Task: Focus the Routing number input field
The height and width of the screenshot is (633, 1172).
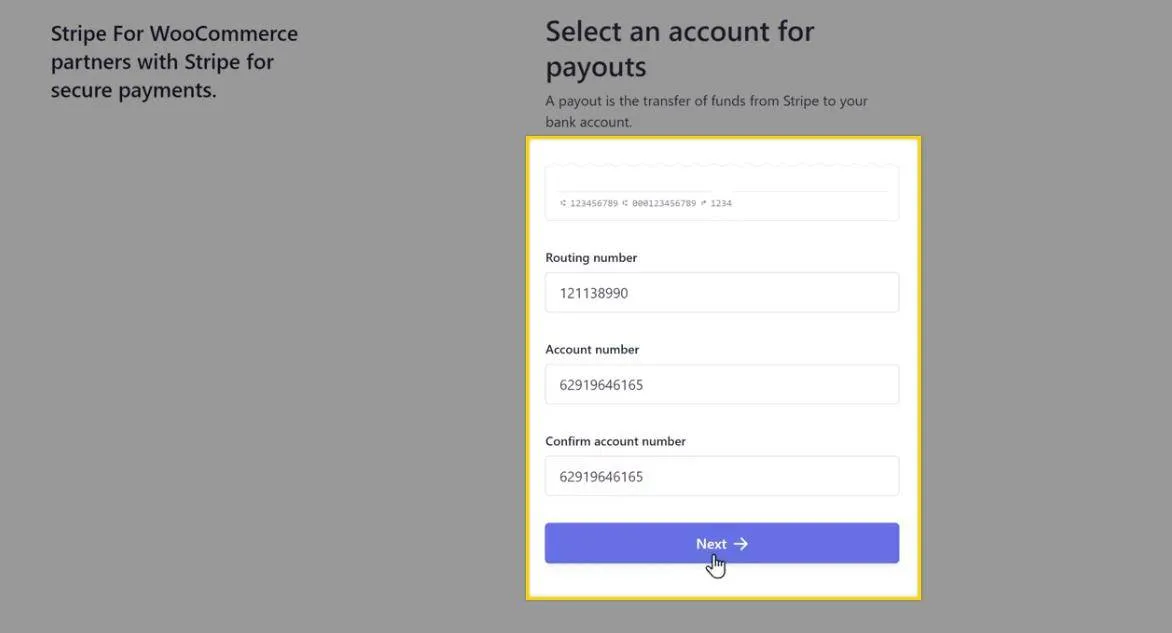Action: (x=721, y=293)
